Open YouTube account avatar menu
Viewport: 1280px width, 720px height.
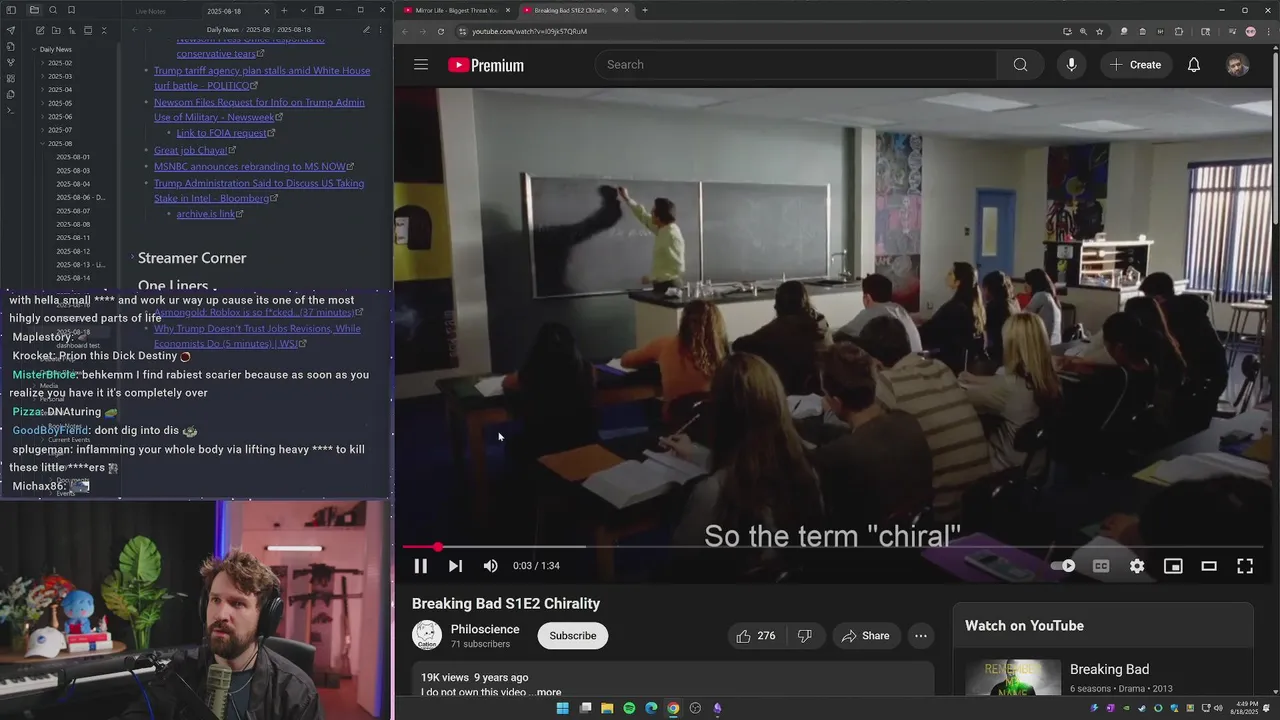(x=1238, y=65)
